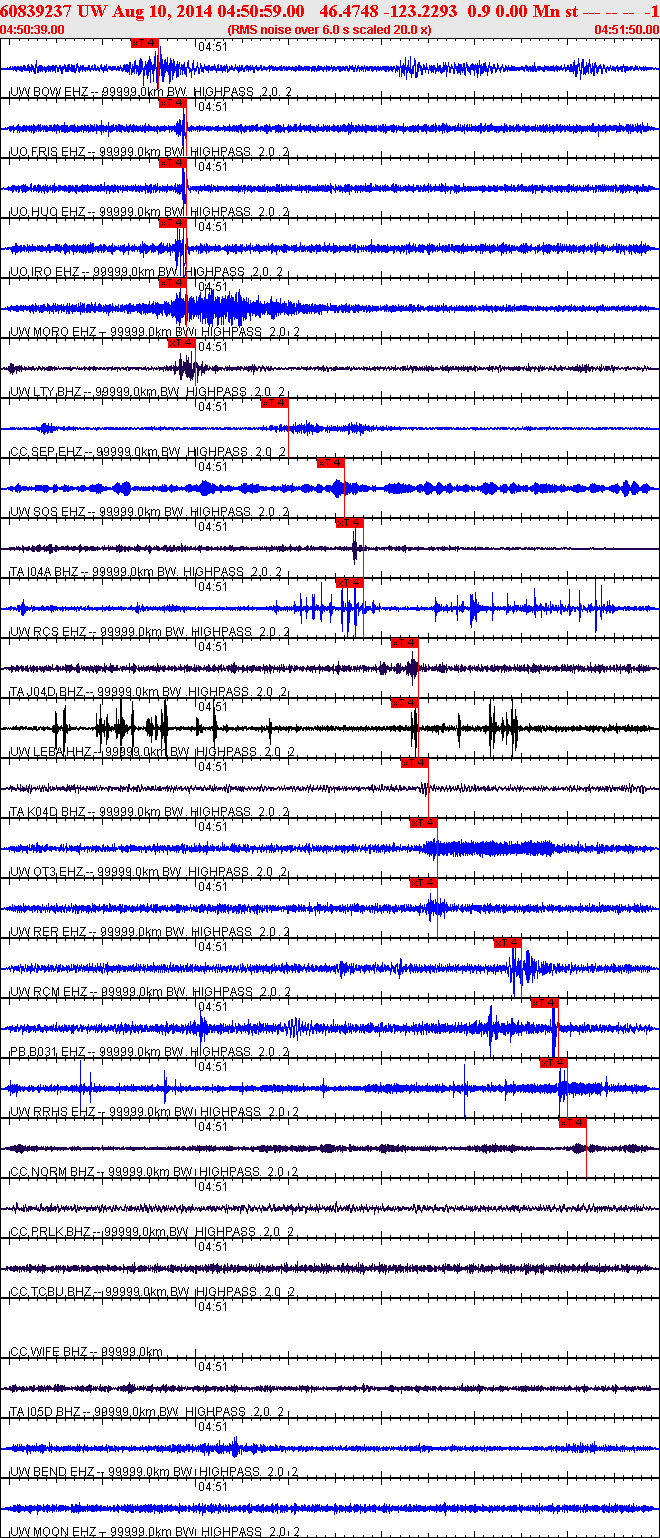
Task: Select the TA J04D BHZ station label
Action: pos(46,692)
